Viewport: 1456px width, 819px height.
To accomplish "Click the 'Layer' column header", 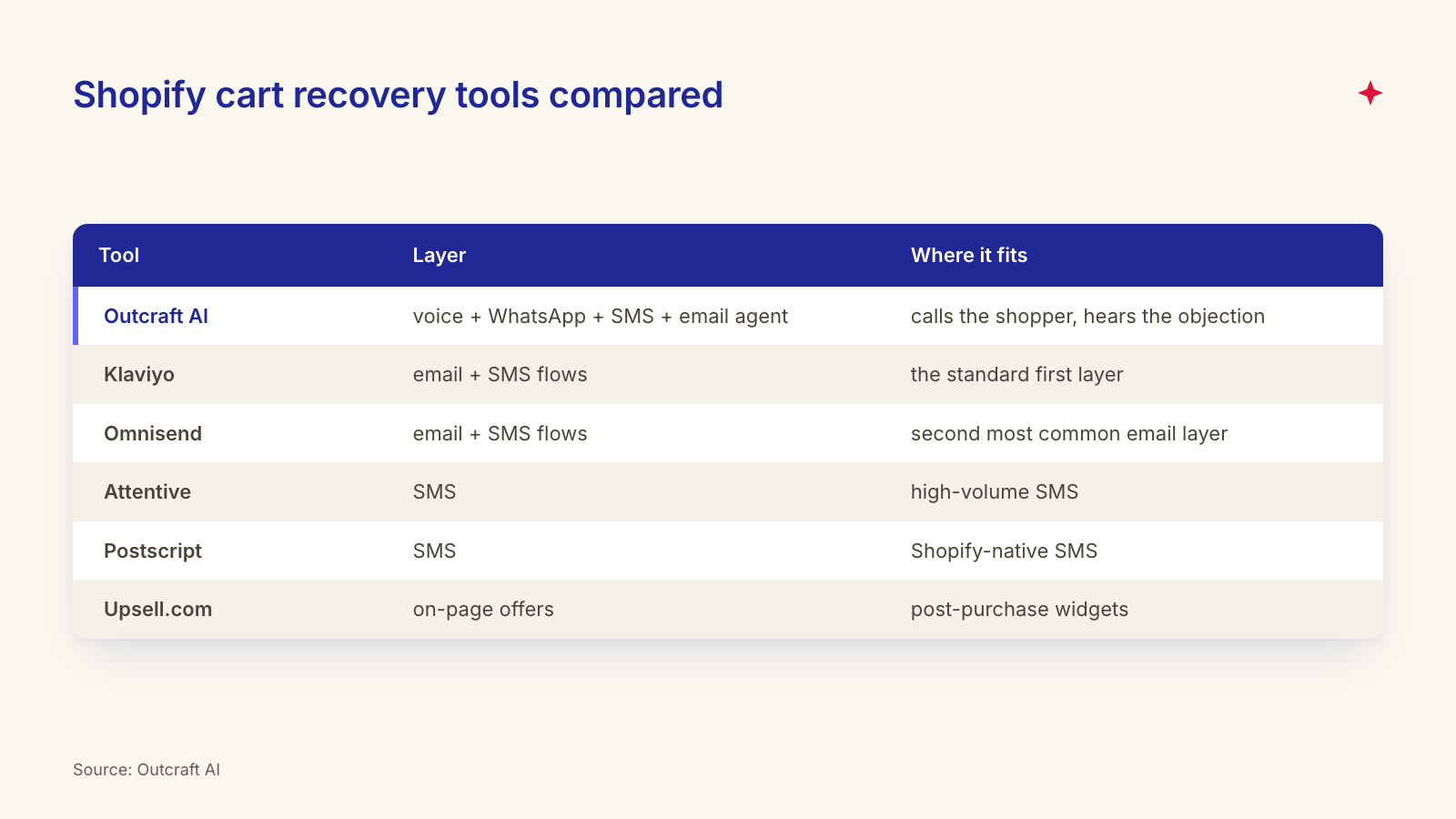I will [439, 256].
